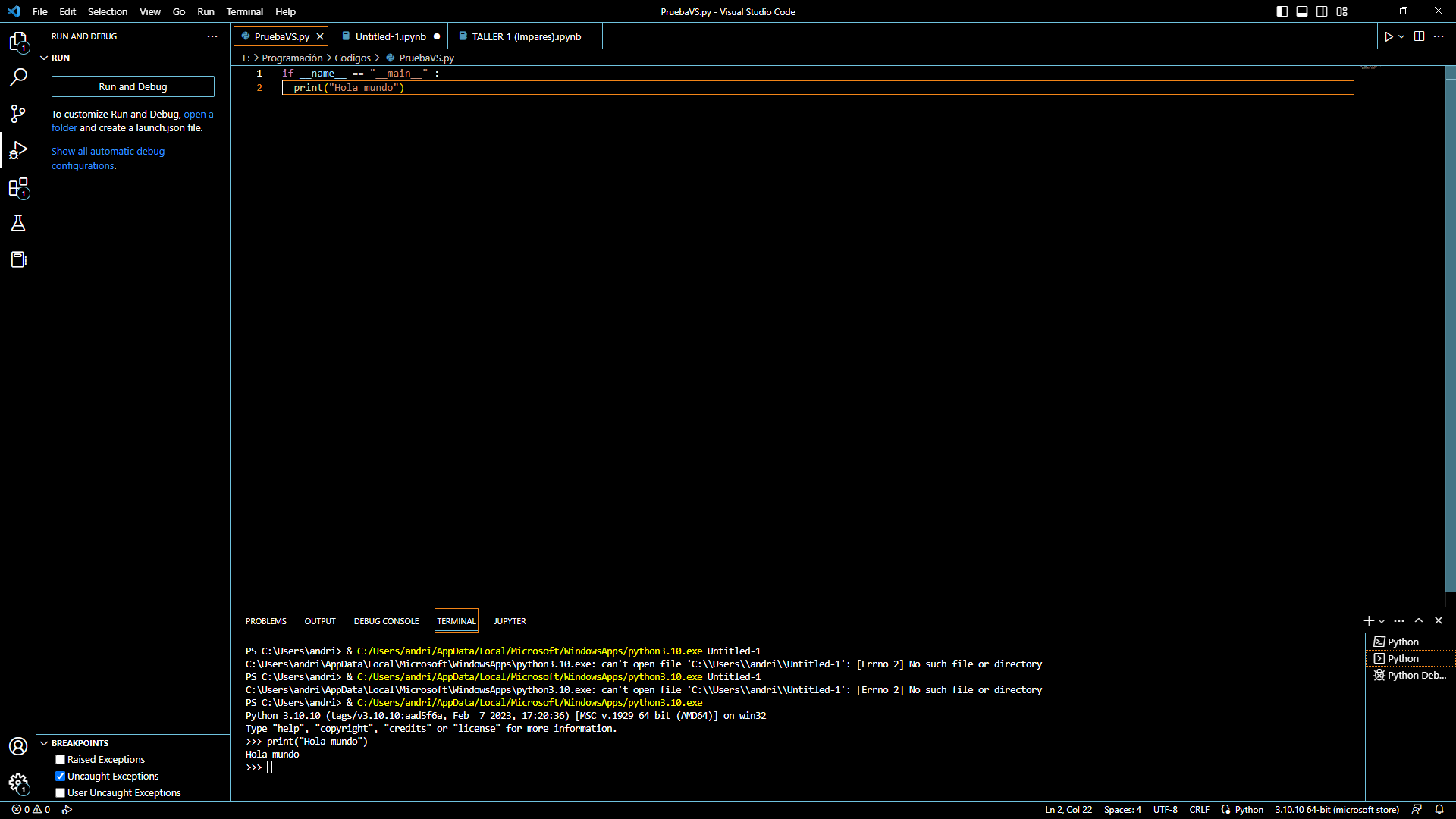Viewport: 1456px width, 819px height.
Task: Enable User Uncaught Exceptions
Action: point(60,792)
